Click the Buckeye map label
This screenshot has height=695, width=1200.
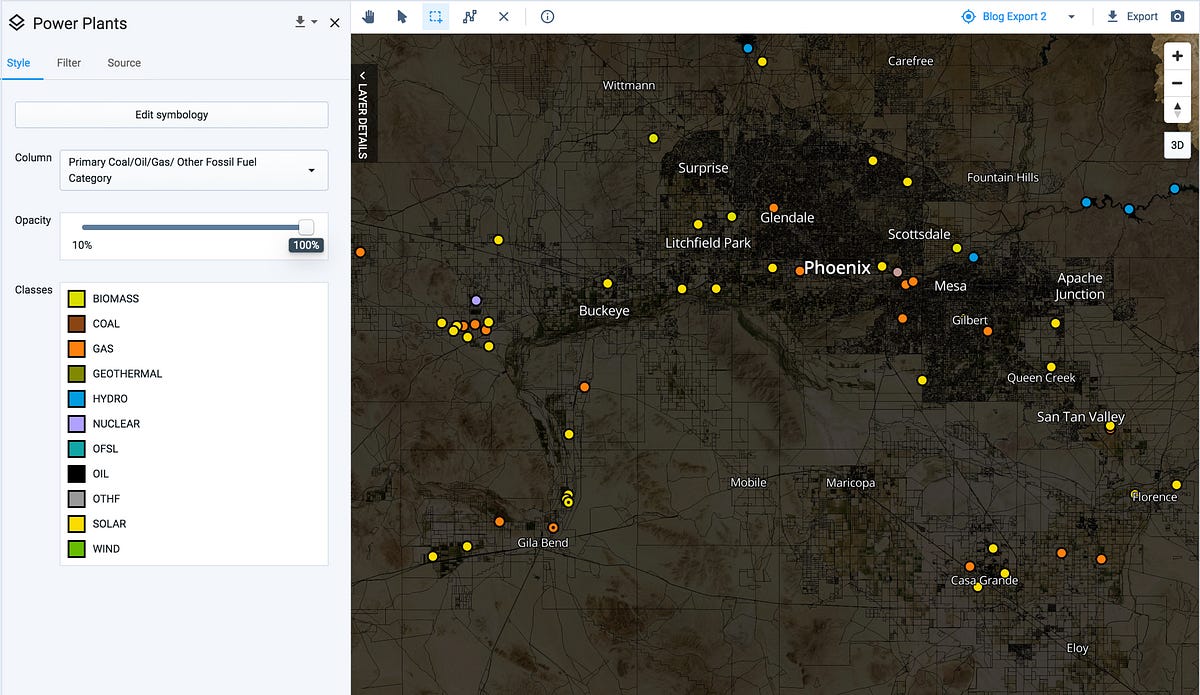(x=604, y=311)
